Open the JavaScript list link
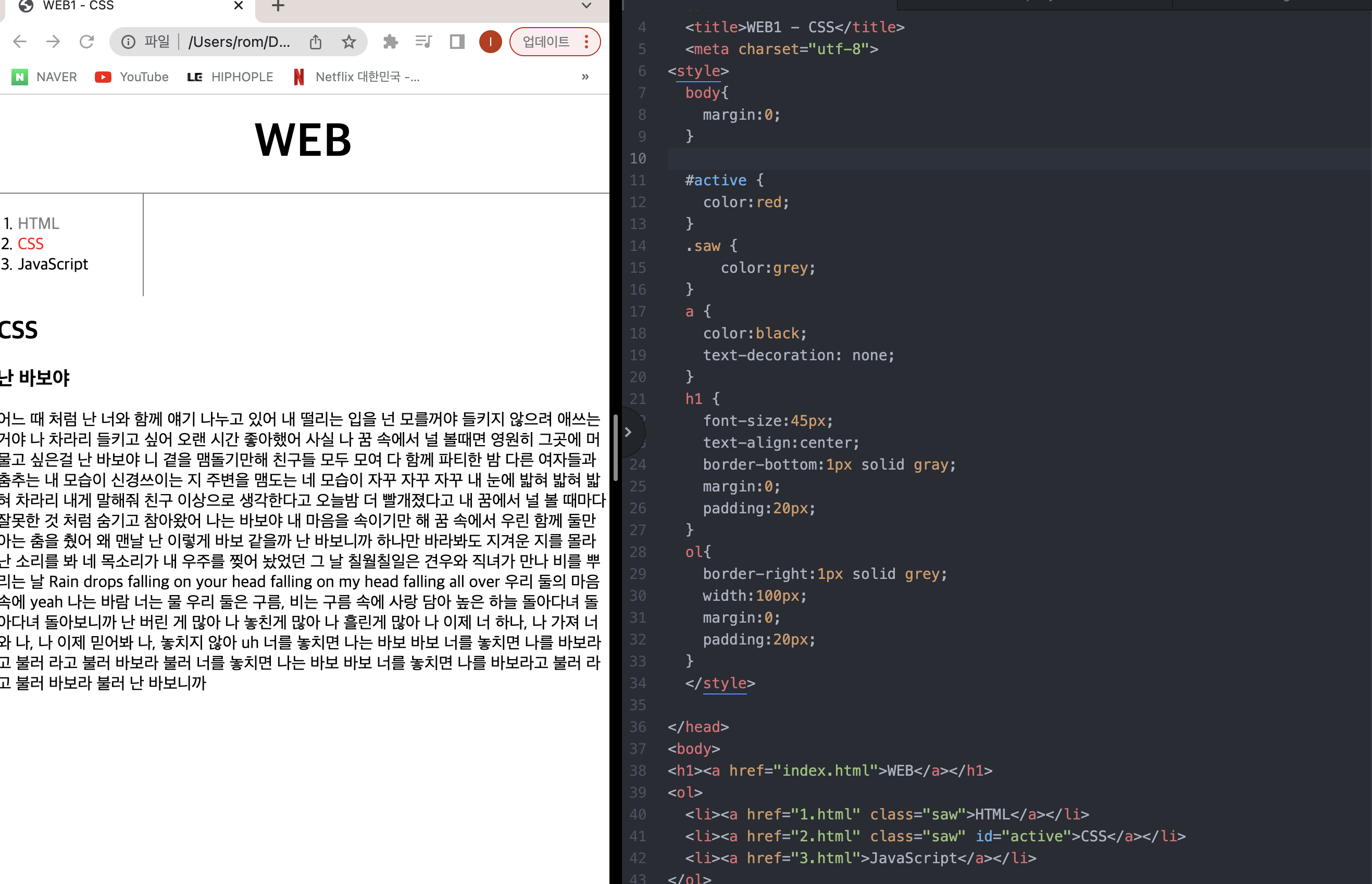1372x884 pixels. point(53,264)
